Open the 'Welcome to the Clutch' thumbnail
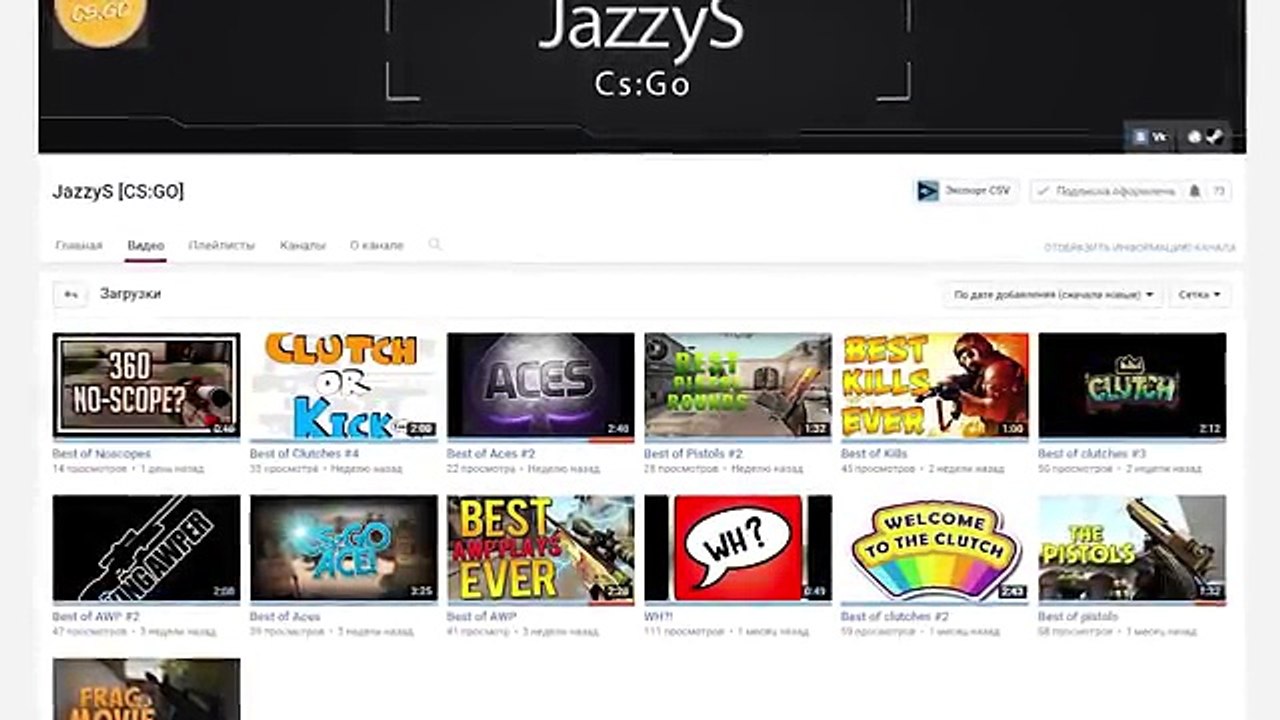The width and height of the screenshot is (1280, 720). [x=935, y=549]
